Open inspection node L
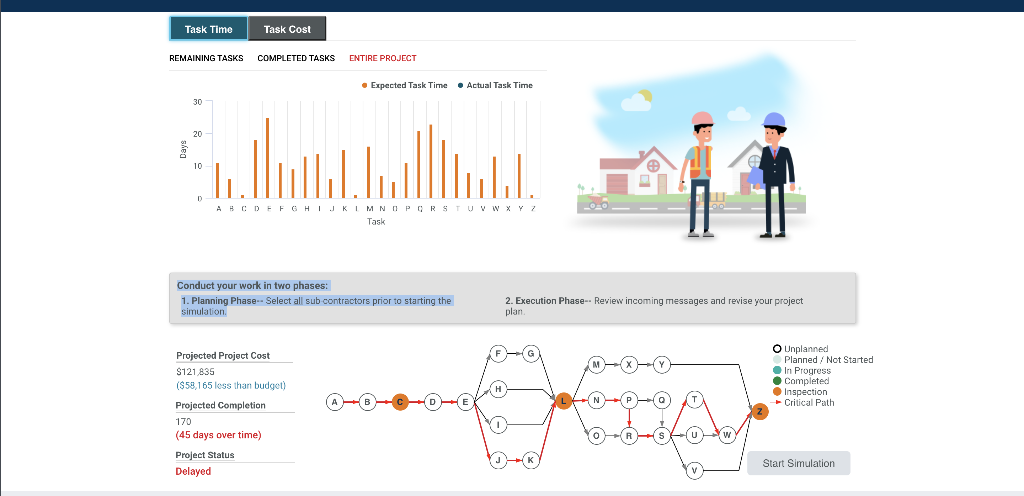Screen dimensions: 1024x496 pyautogui.click(x=564, y=401)
